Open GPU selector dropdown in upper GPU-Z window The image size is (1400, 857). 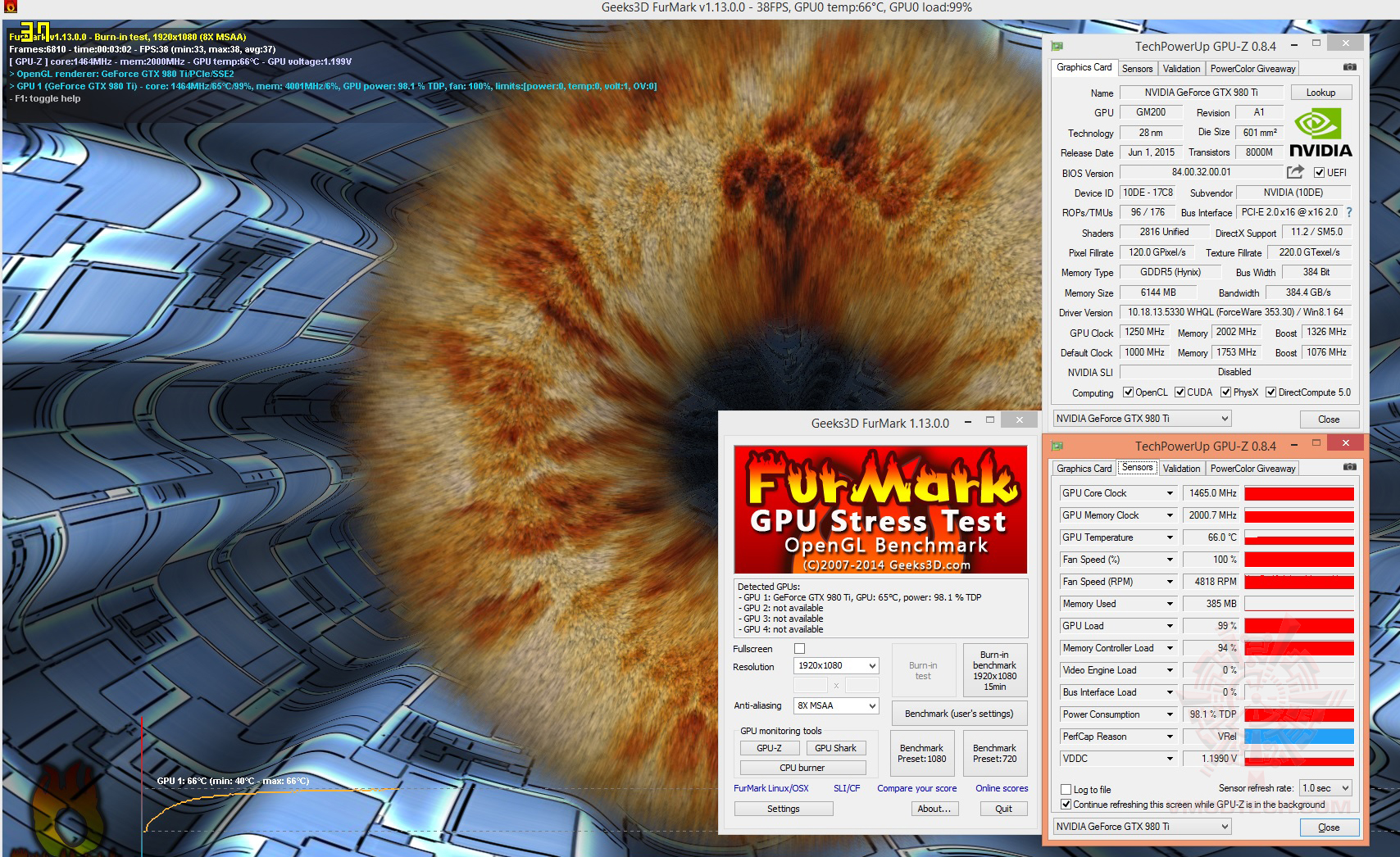pyautogui.click(x=1142, y=419)
